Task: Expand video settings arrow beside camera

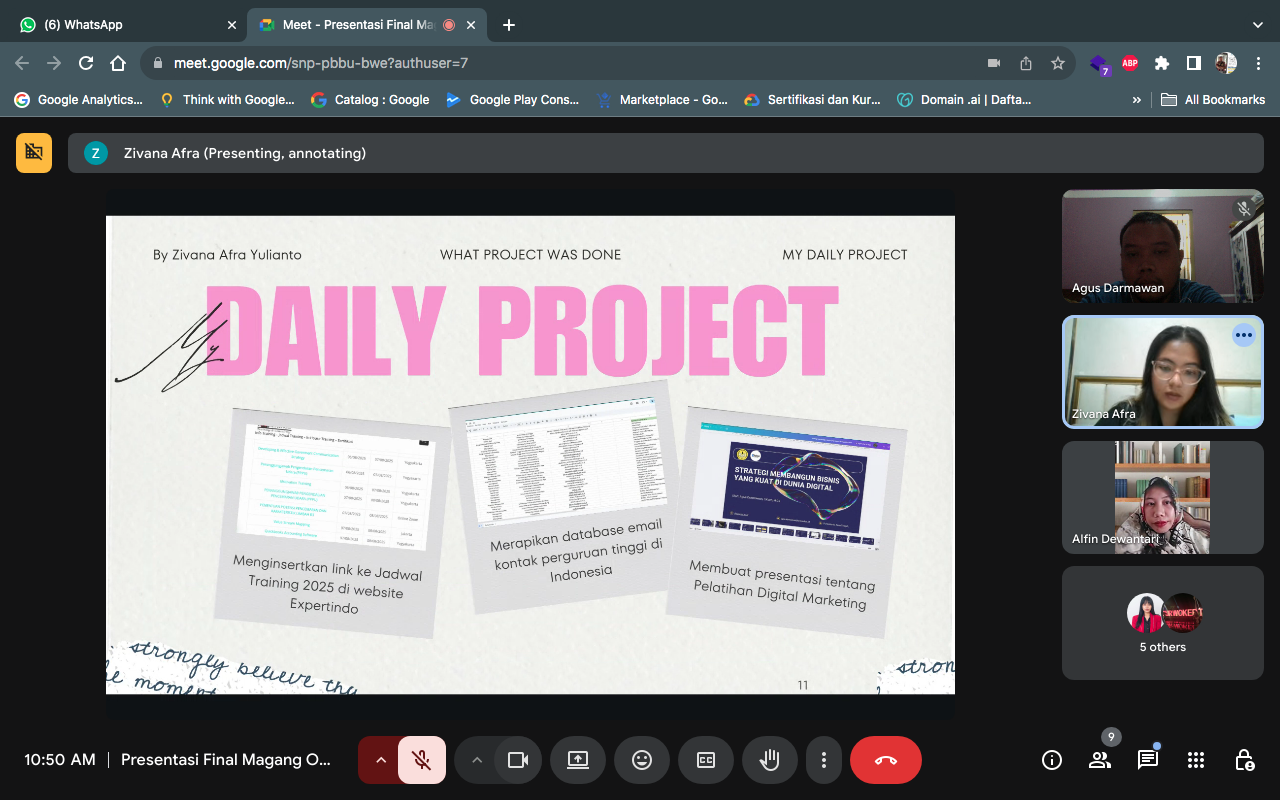Action: coord(477,760)
